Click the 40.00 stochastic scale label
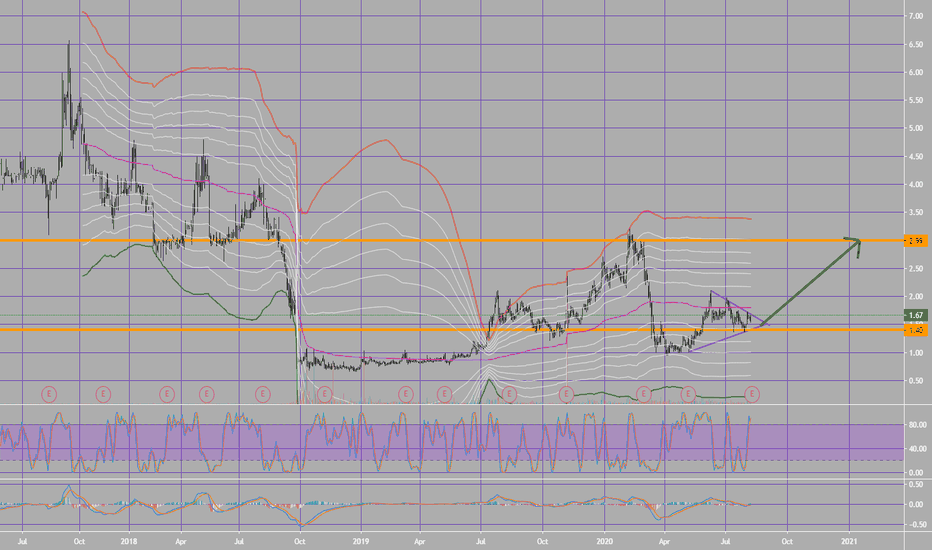 pos(917,449)
